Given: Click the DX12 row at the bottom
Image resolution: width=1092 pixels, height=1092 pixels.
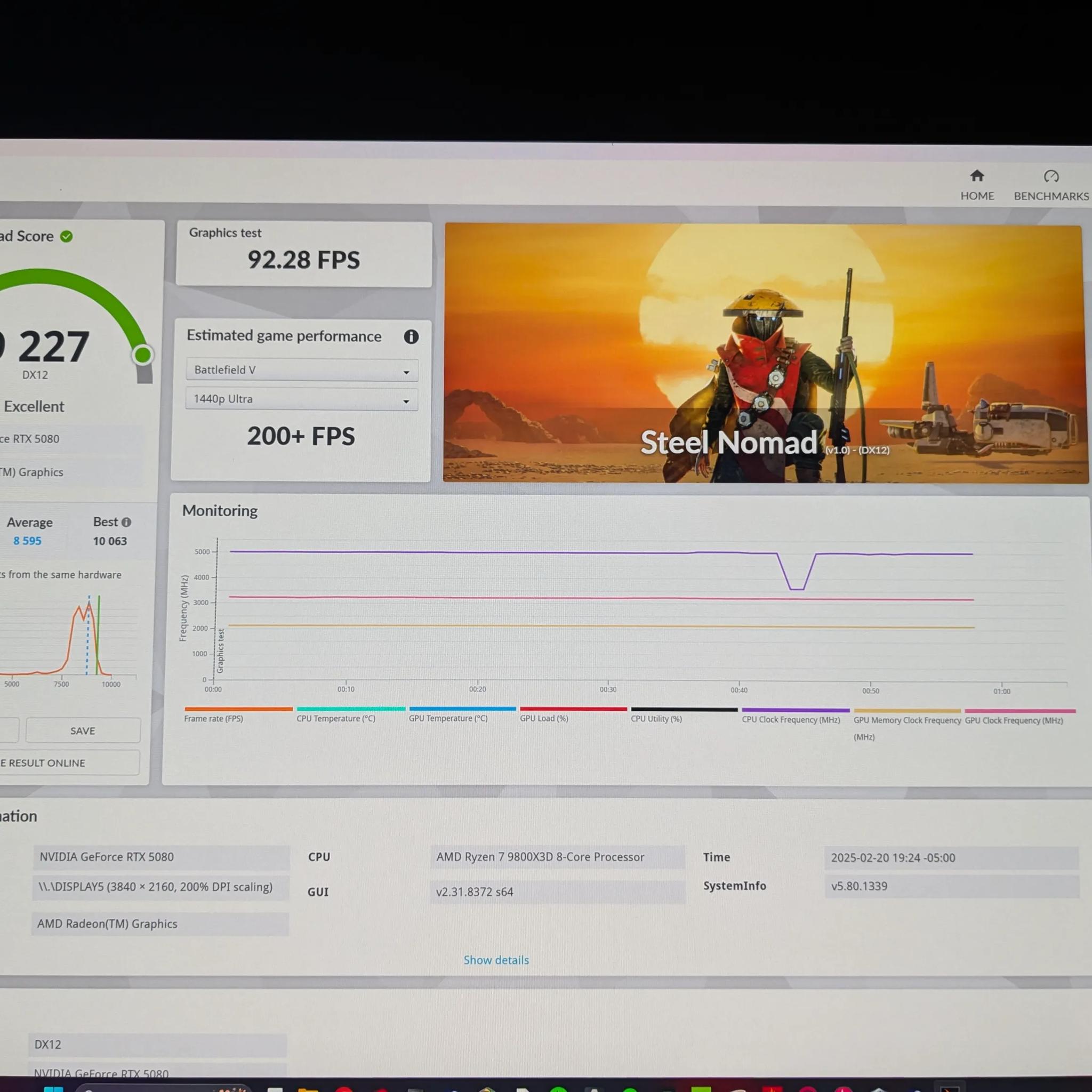Looking at the screenshot, I should [x=157, y=1045].
